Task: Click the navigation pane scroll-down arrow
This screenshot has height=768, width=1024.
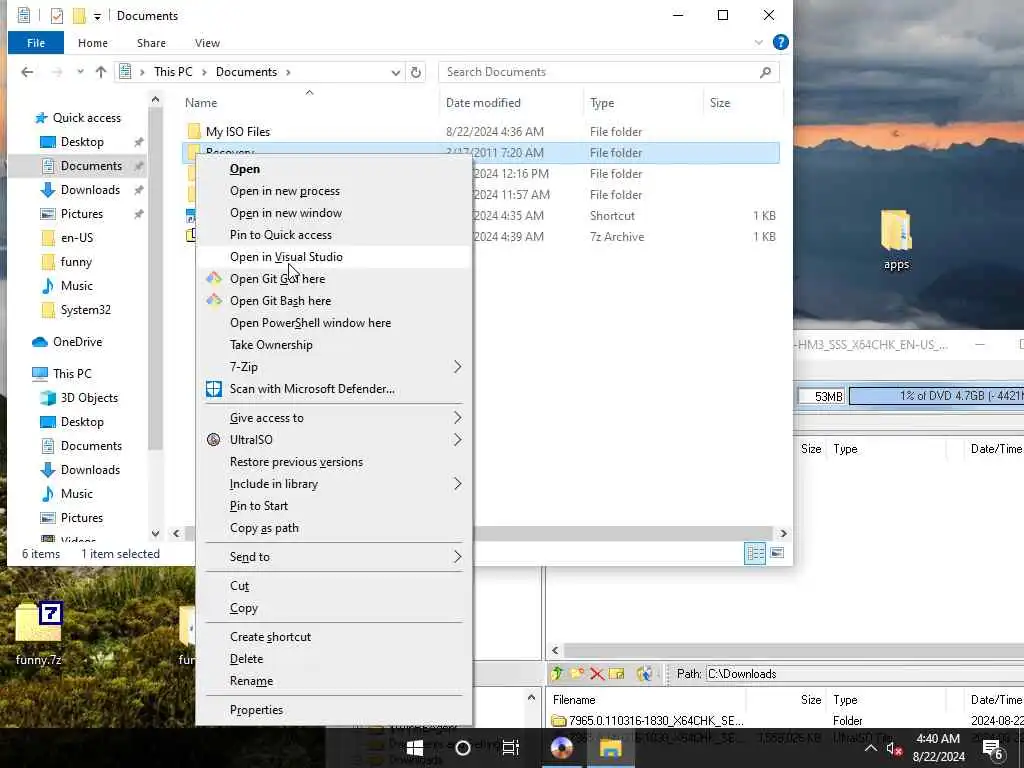Action: (155, 533)
